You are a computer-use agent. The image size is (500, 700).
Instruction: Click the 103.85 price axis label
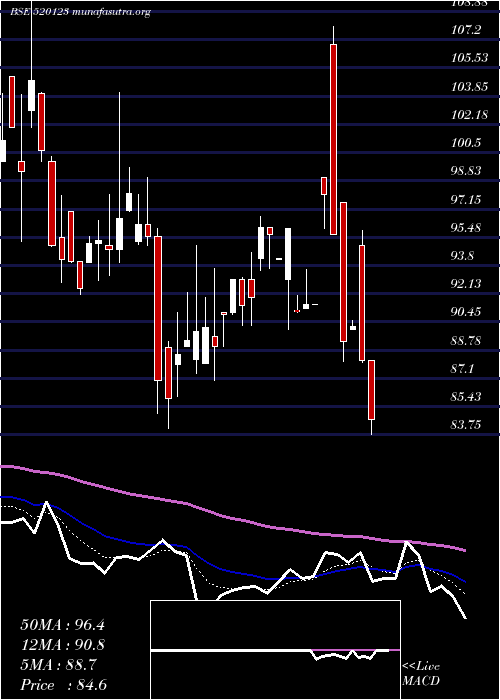point(469,87)
